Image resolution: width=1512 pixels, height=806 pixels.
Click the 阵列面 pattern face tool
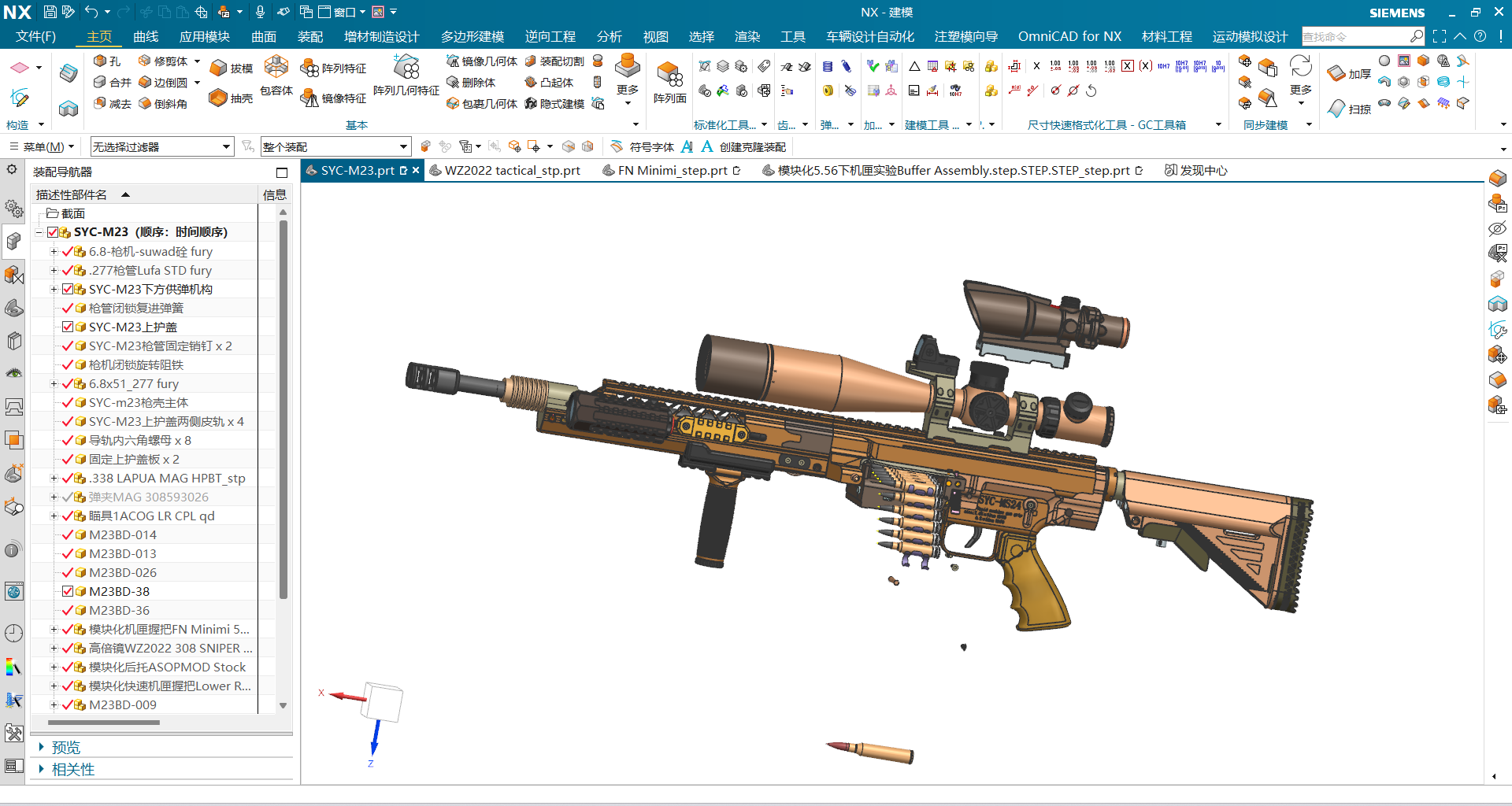[x=670, y=82]
